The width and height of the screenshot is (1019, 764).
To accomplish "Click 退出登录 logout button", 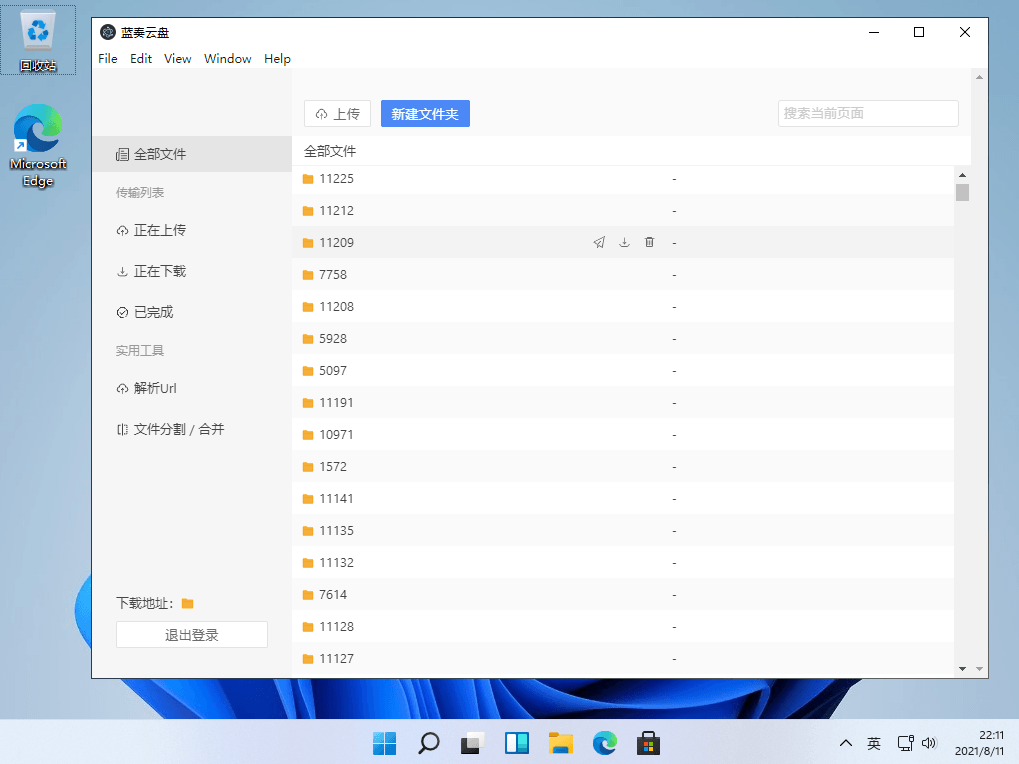I will point(192,635).
